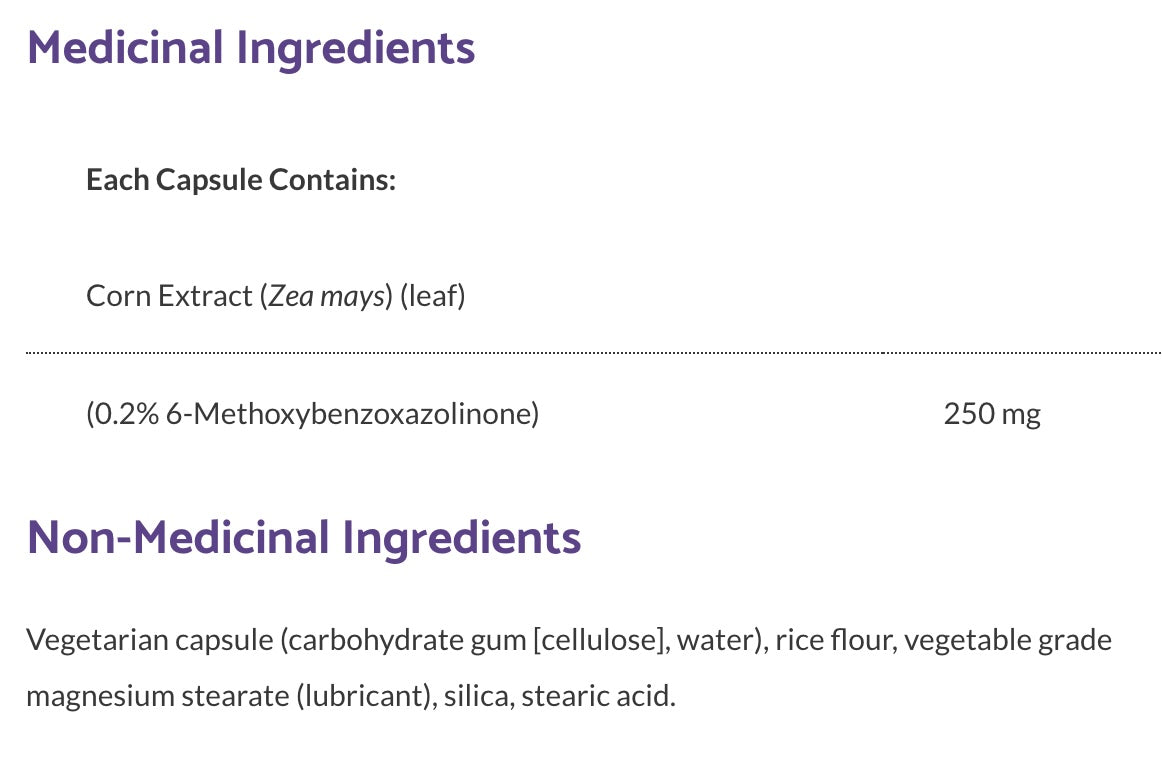The image size is (1162, 760).
Task: Click the 'stearic acid' ingredient
Action: [598, 696]
